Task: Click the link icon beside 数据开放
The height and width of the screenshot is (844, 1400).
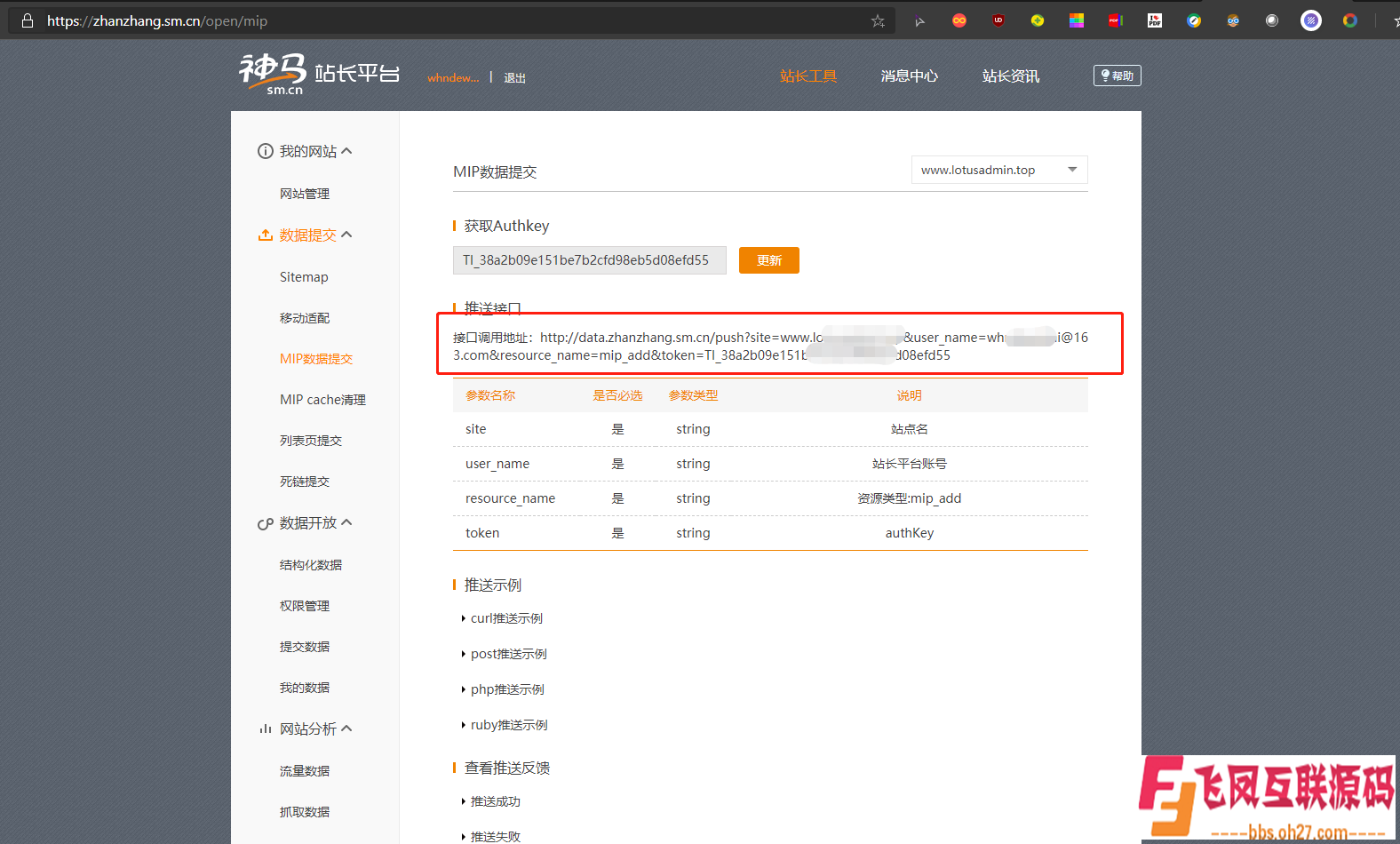Action: (265, 523)
